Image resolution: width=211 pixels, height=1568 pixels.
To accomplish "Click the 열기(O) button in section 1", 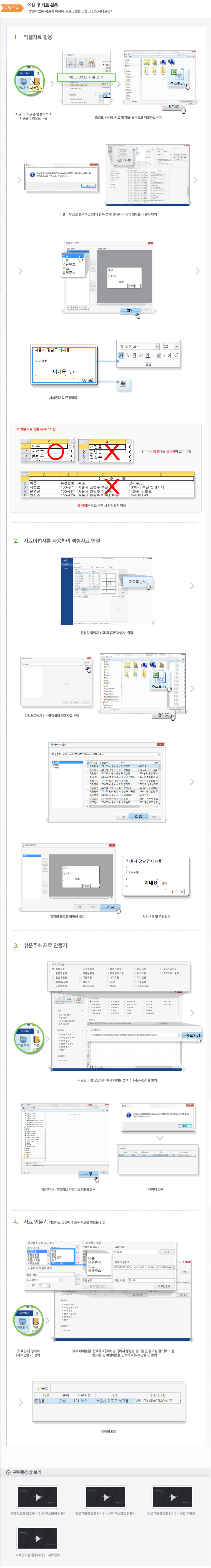I will tap(174, 106).
